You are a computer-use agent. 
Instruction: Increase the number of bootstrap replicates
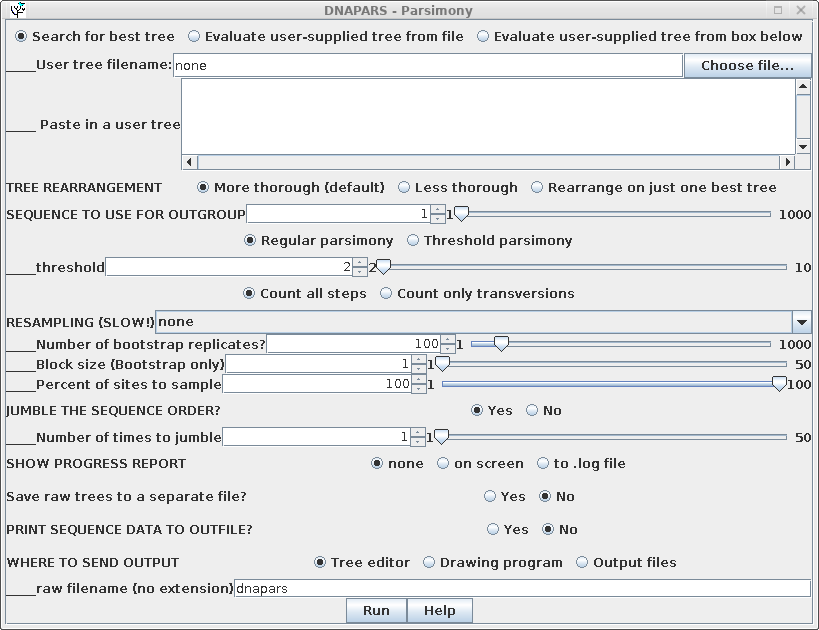point(448,339)
